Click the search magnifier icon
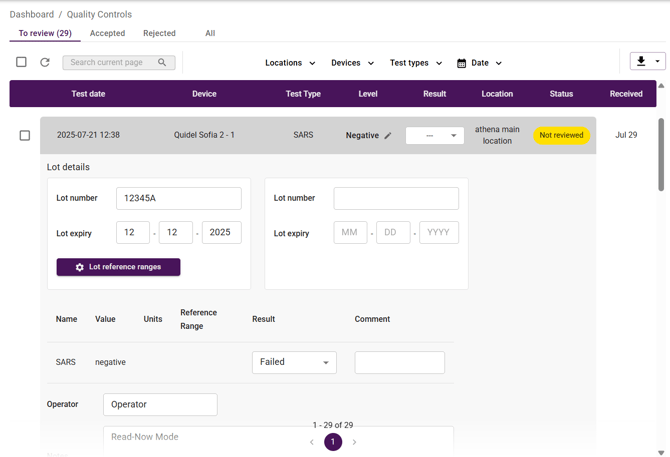Screen dimensions: 670x457 pos(162,62)
